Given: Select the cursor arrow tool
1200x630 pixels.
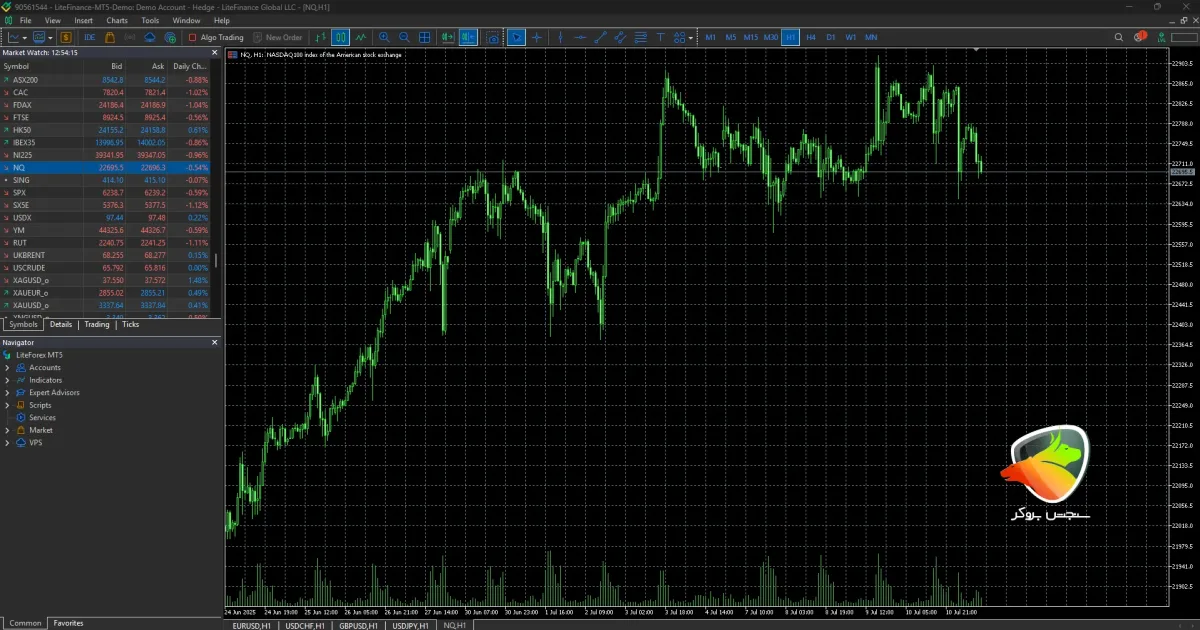Looking at the screenshot, I should click(x=516, y=37).
